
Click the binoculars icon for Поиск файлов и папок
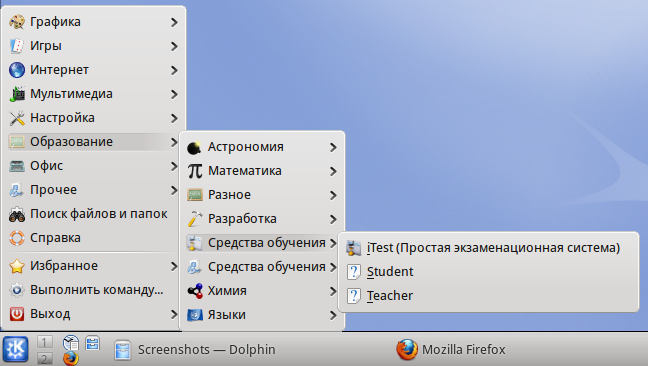click(x=17, y=214)
